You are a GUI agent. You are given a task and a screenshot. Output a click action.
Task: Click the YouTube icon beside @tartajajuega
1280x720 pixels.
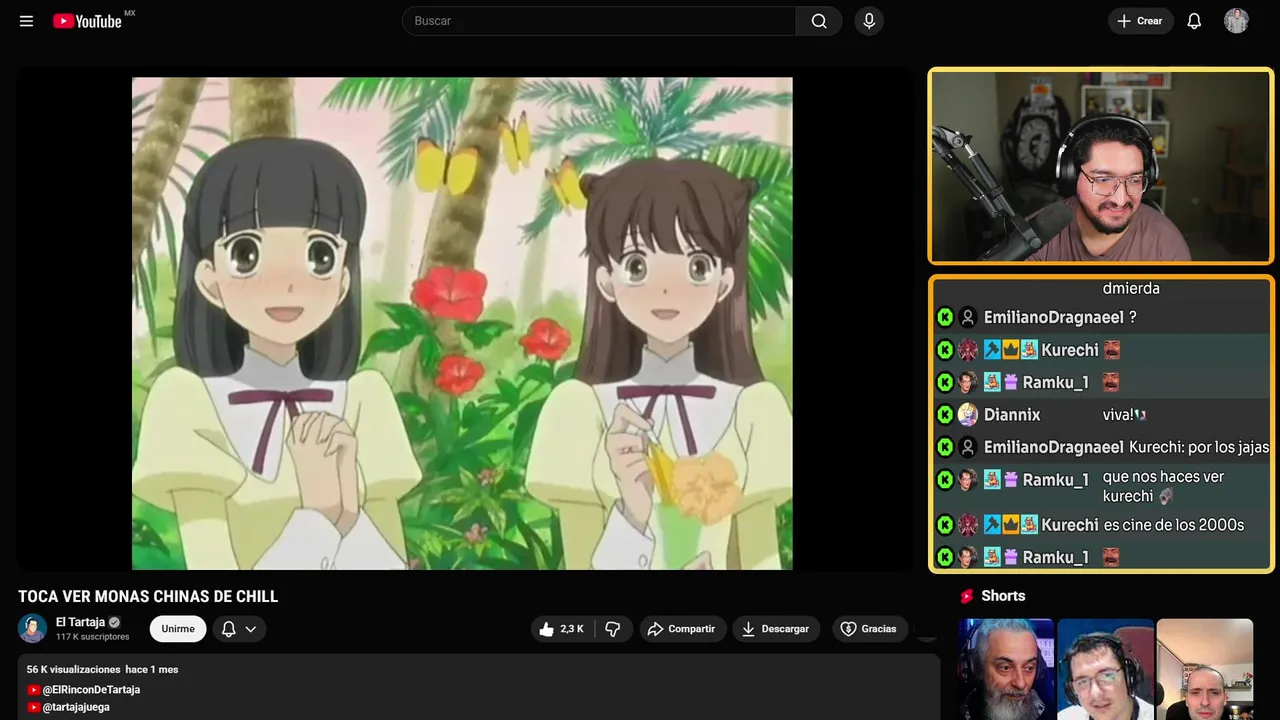click(34, 707)
